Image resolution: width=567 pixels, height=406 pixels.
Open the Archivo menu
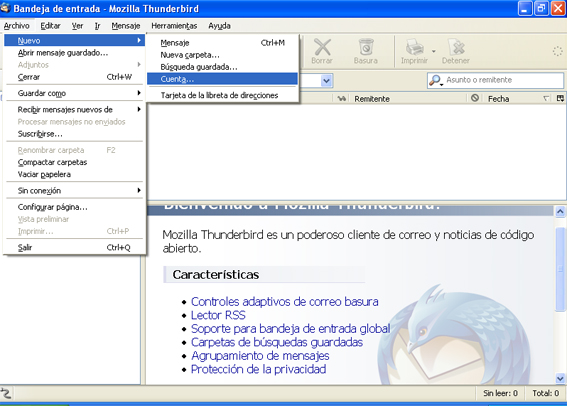(x=17, y=26)
